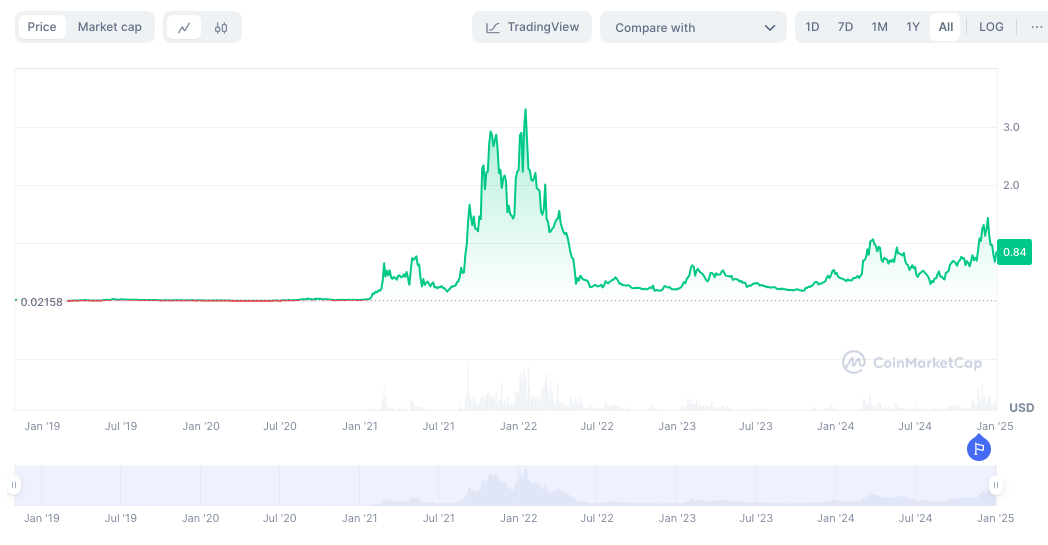
Task: Toggle LOG scale on the chart
Action: [991, 27]
